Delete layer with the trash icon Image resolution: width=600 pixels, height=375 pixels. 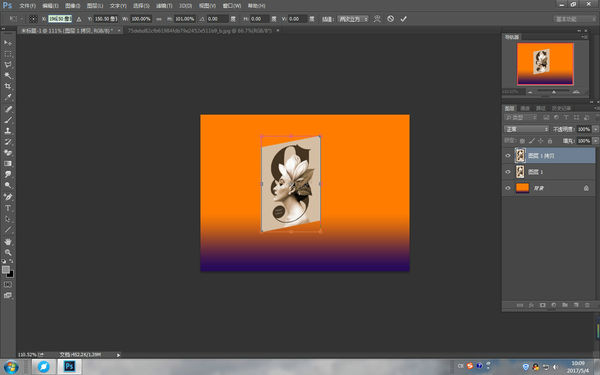click(x=587, y=305)
